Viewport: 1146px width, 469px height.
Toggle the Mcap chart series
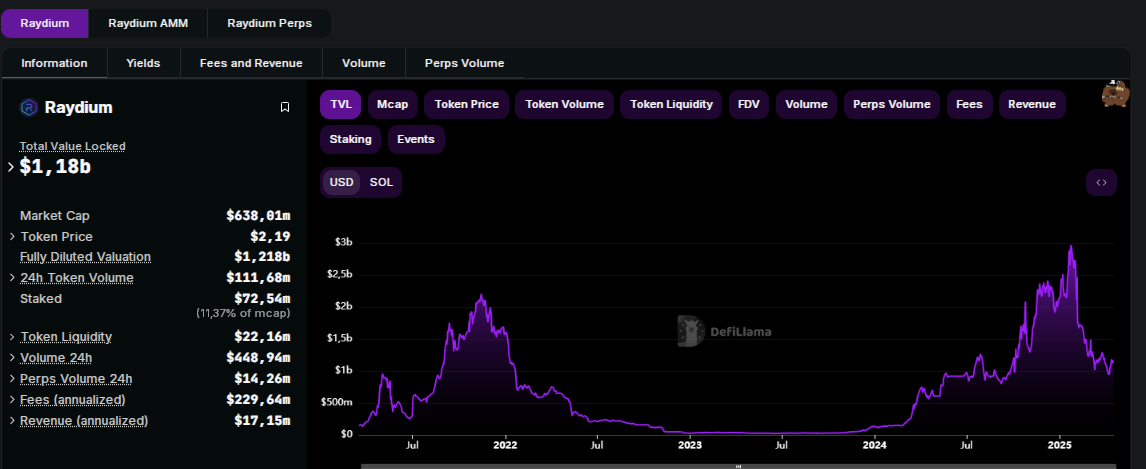tap(392, 104)
